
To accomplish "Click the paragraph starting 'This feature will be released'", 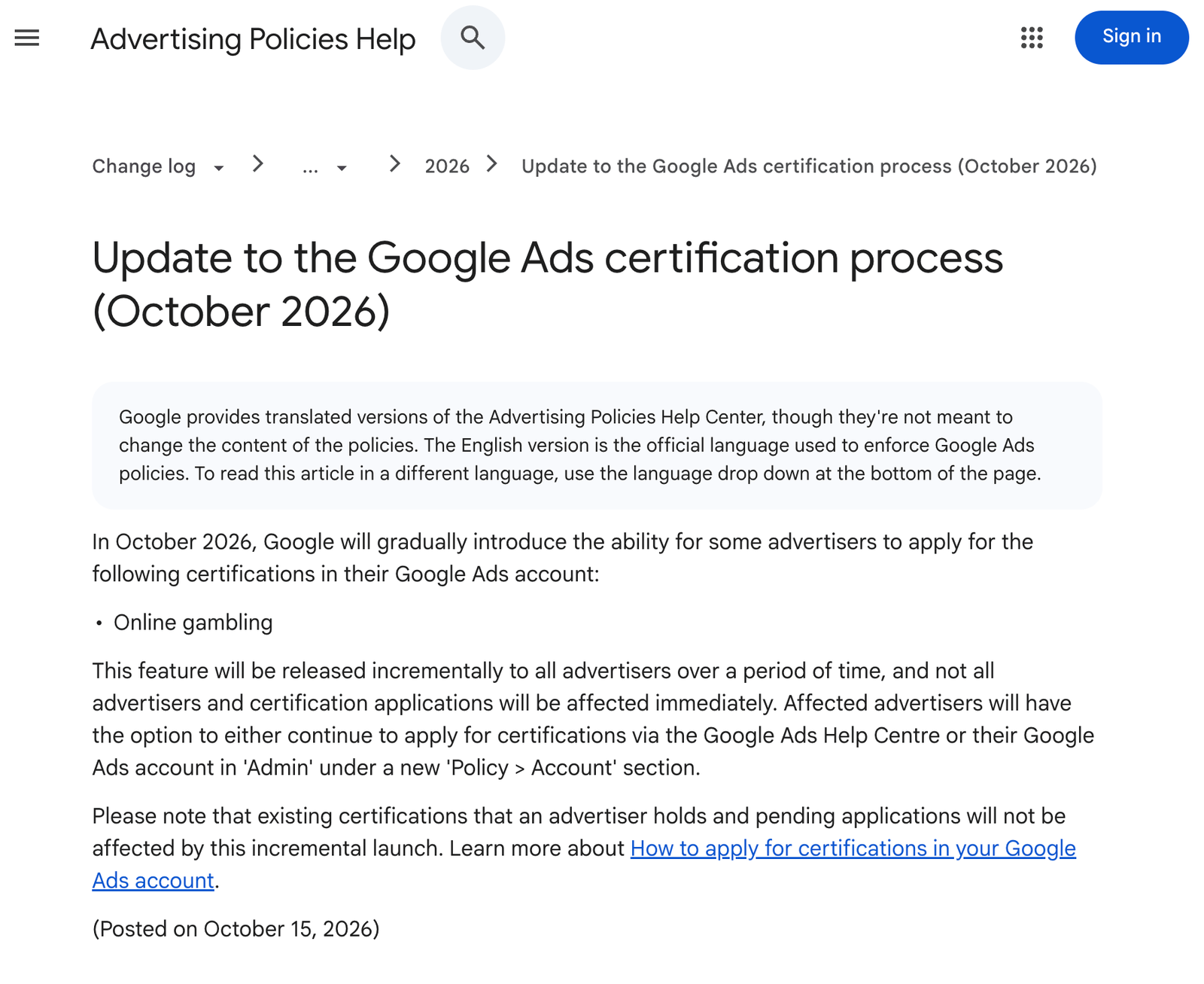I will point(593,719).
